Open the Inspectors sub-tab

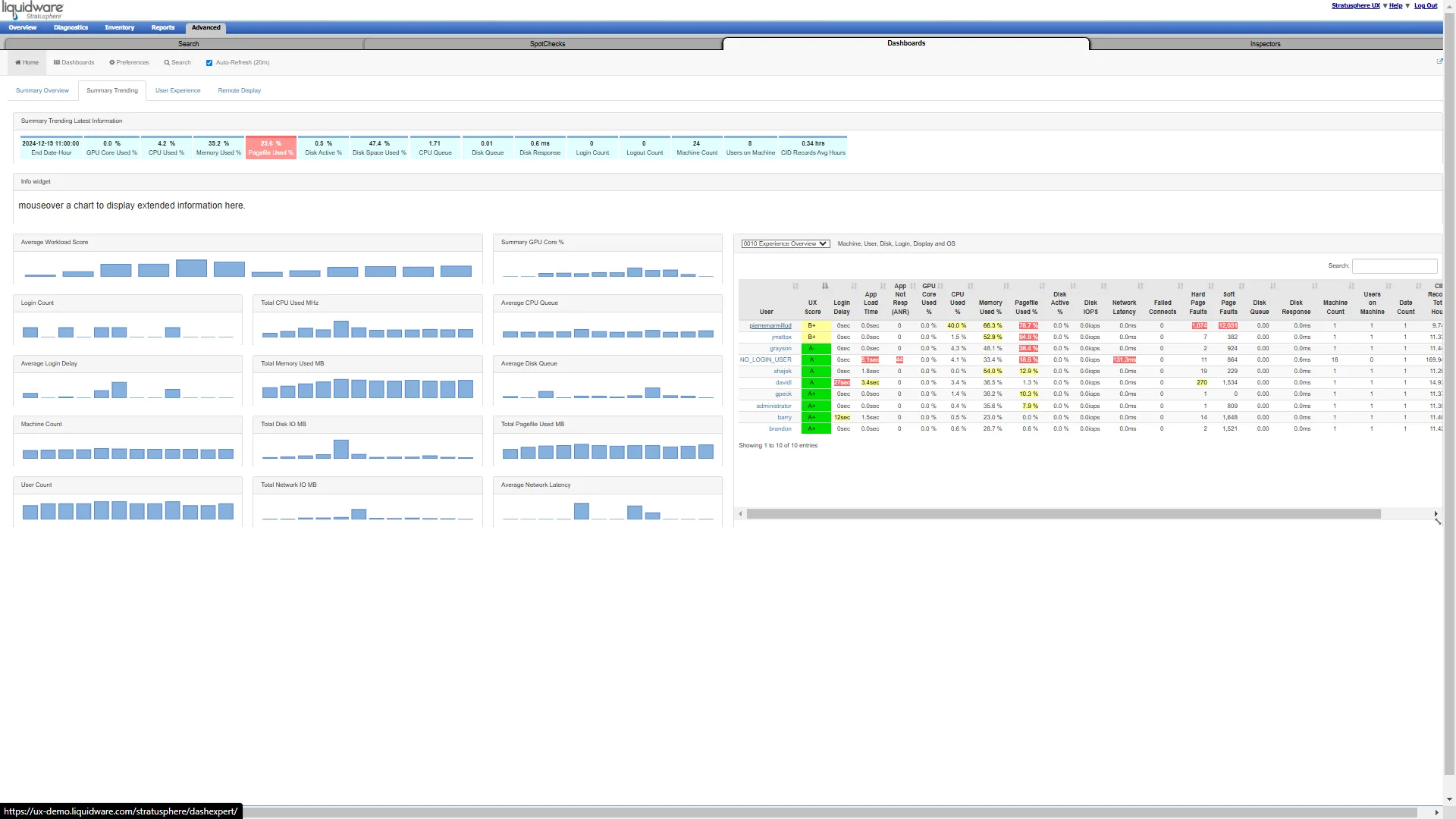(x=1265, y=44)
